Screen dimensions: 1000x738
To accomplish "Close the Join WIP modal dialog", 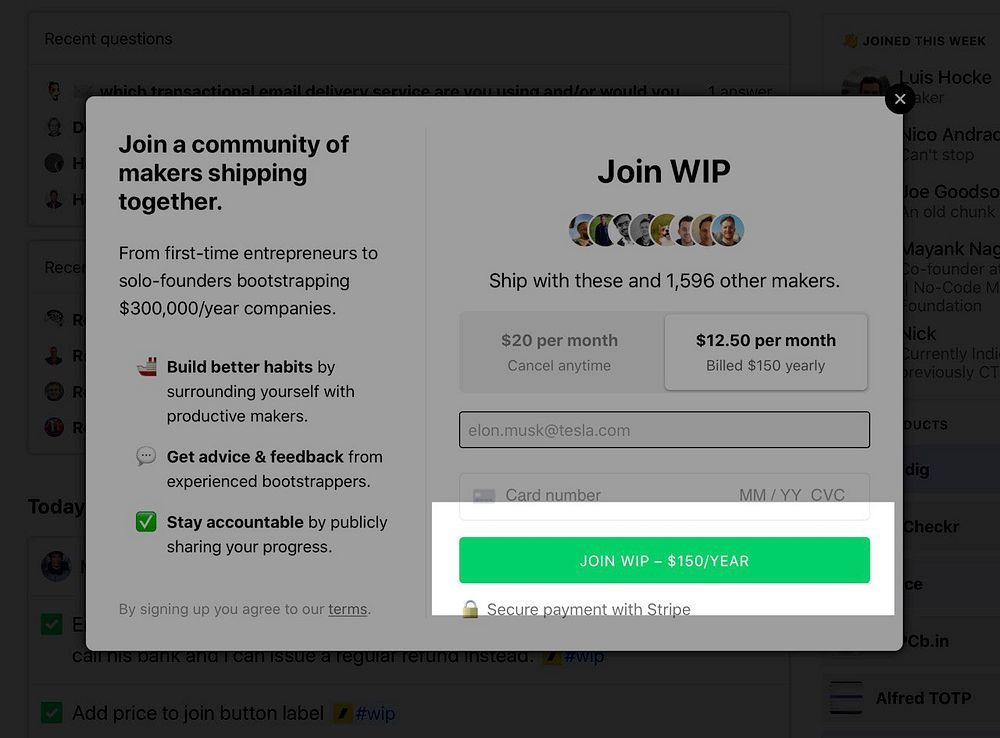I will tap(900, 99).
